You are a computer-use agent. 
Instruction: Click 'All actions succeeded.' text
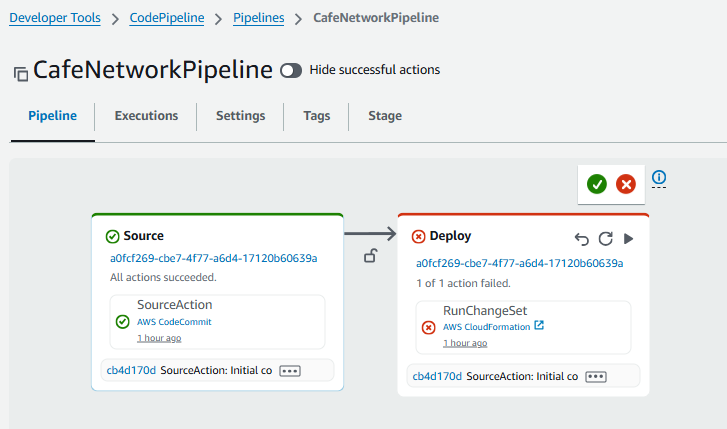(163, 277)
